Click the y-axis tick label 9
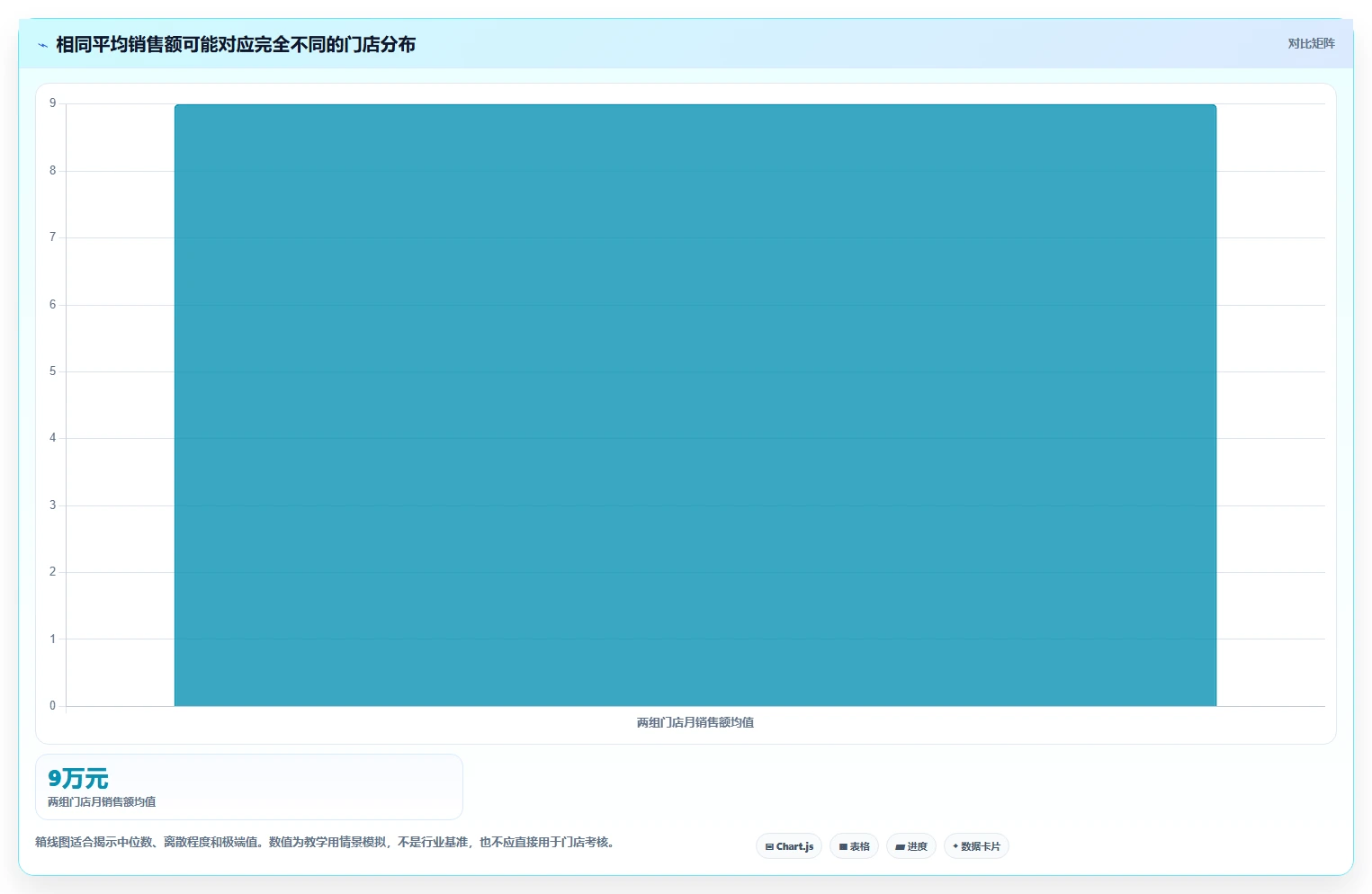 point(52,103)
